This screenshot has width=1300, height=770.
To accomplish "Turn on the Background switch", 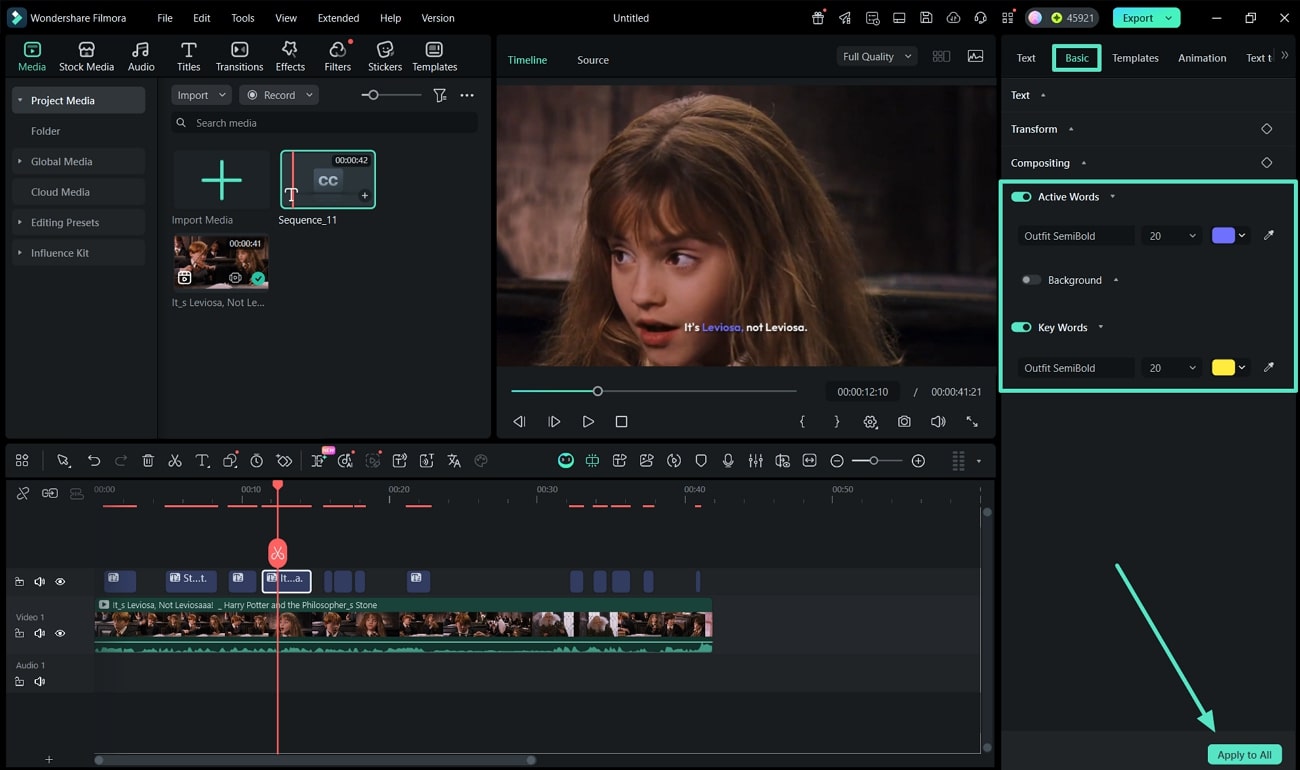I will pos(1031,280).
